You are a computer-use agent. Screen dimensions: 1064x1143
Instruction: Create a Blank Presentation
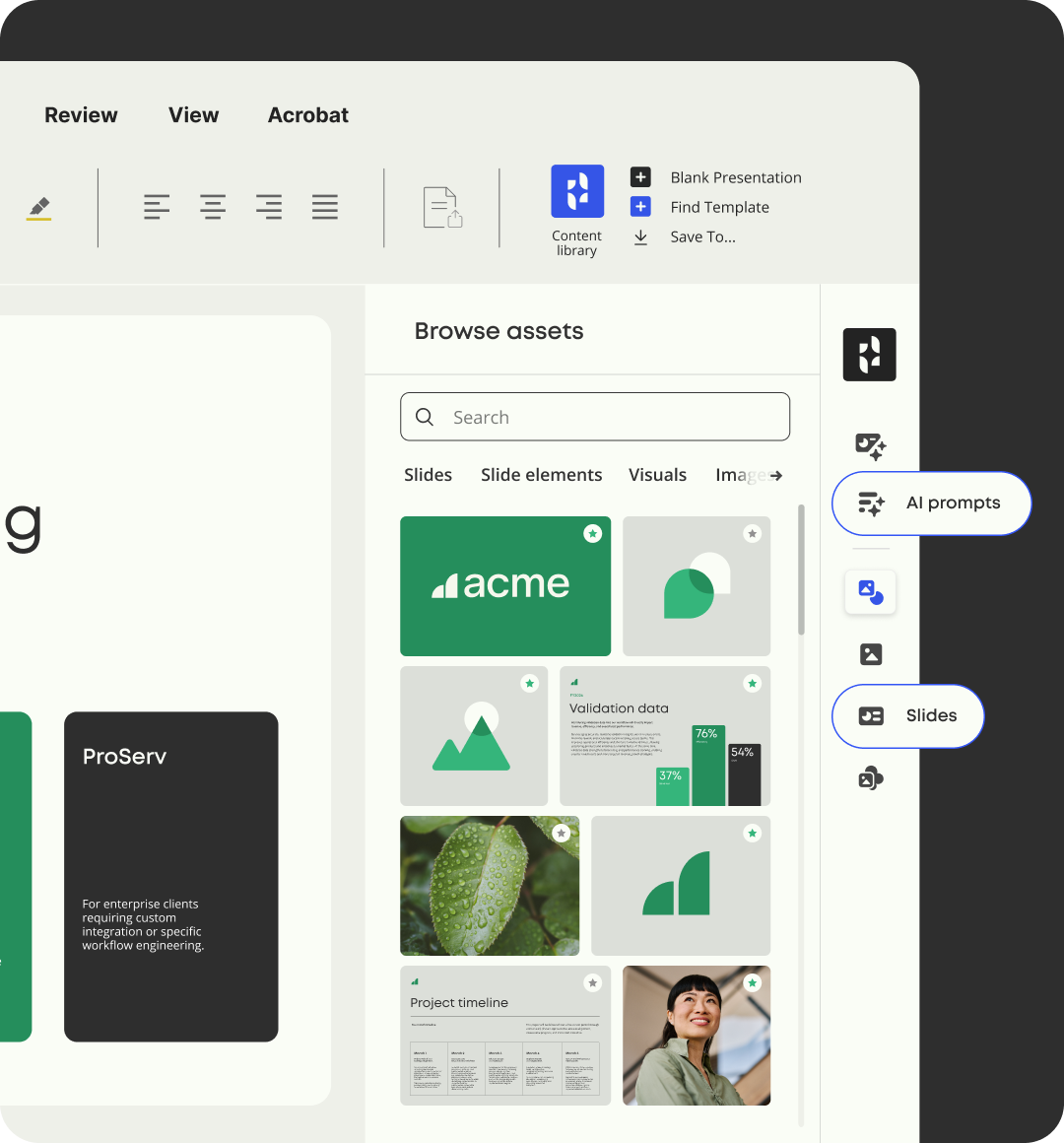tap(735, 177)
